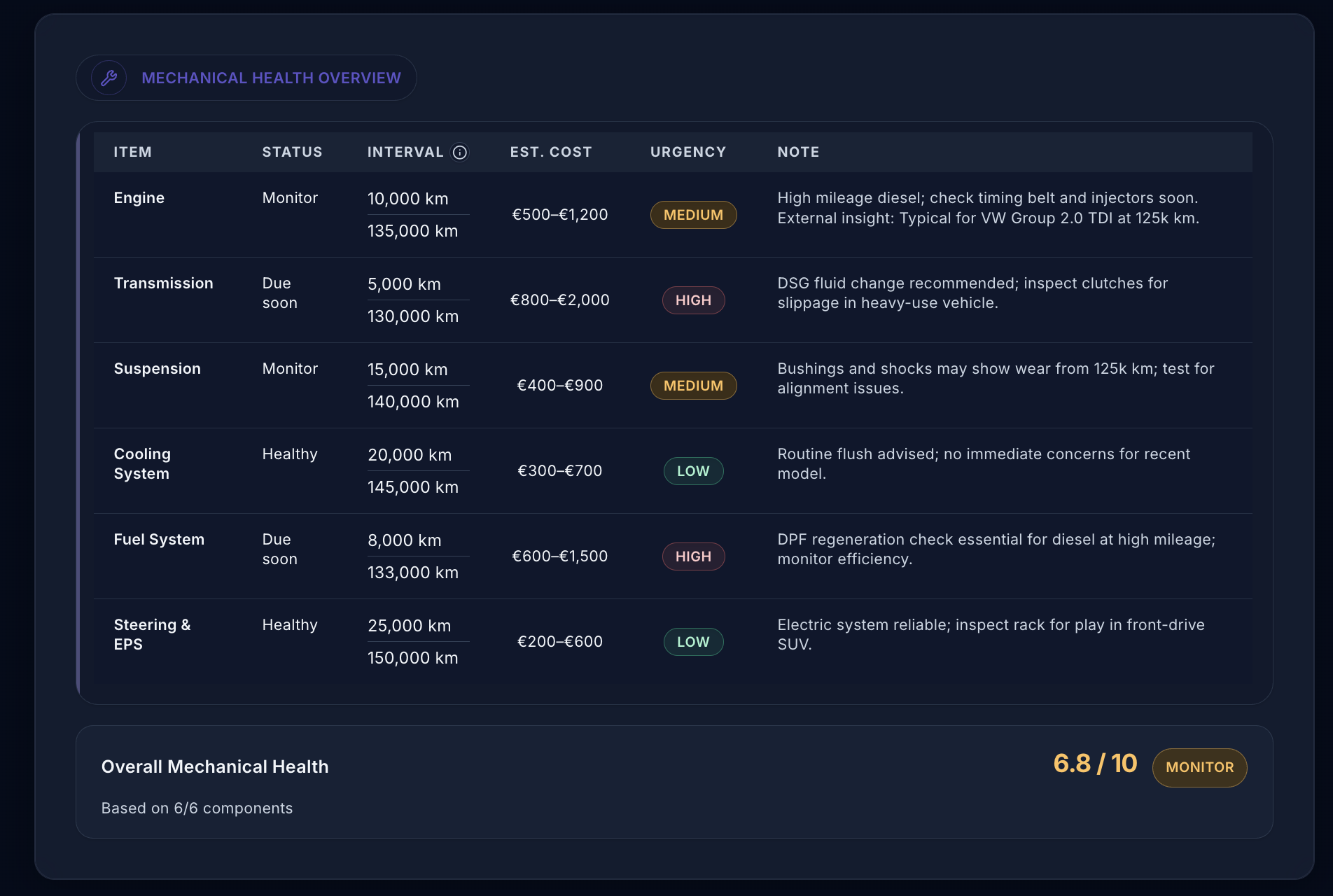
Task: Click the Fuel System cost €600–€1,500
Action: tap(559, 556)
